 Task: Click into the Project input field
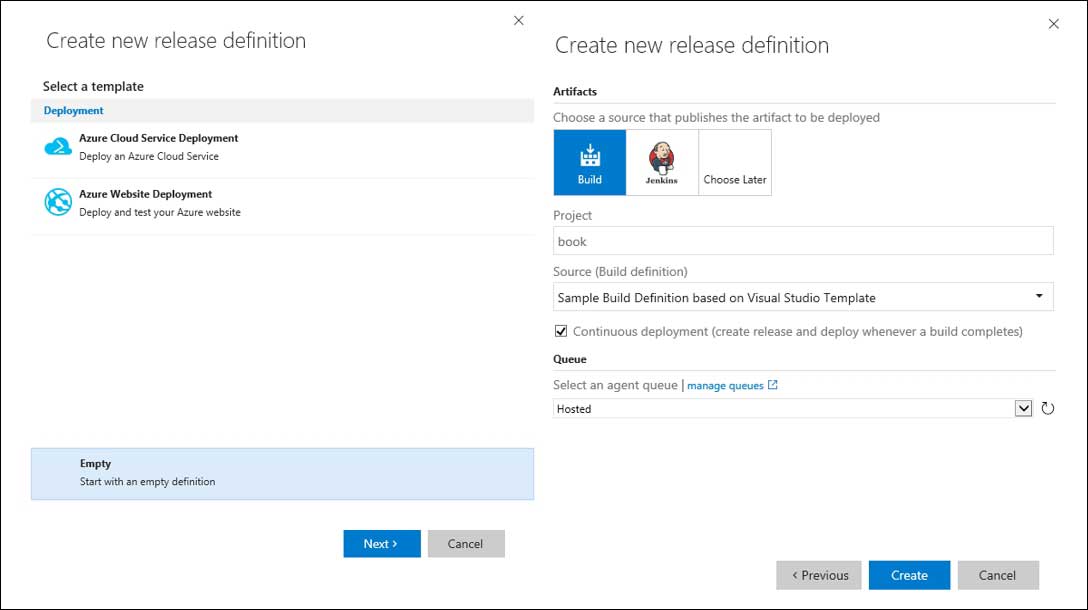(803, 241)
